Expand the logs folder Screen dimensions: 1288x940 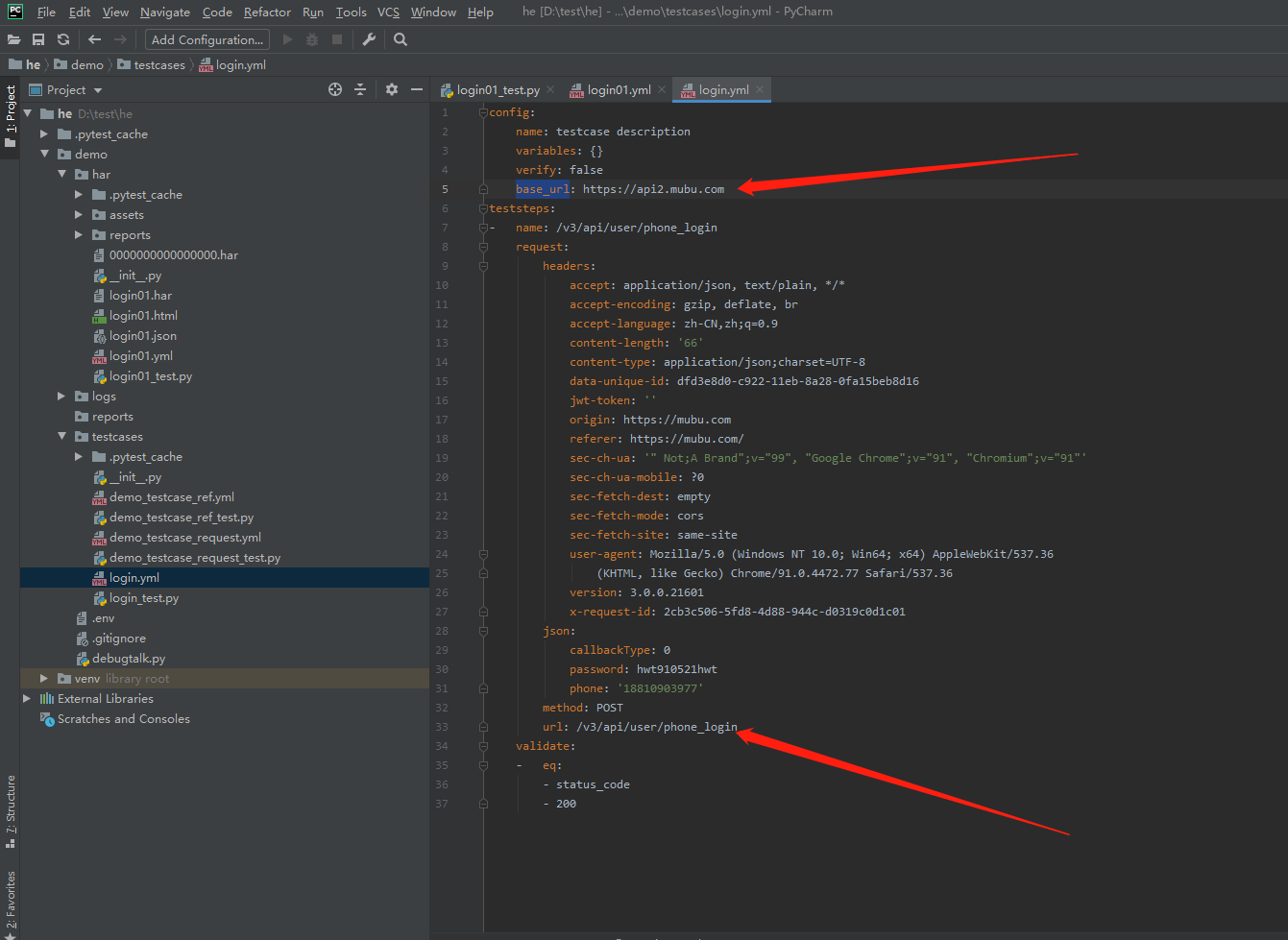pyautogui.click(x=61, y=396)
